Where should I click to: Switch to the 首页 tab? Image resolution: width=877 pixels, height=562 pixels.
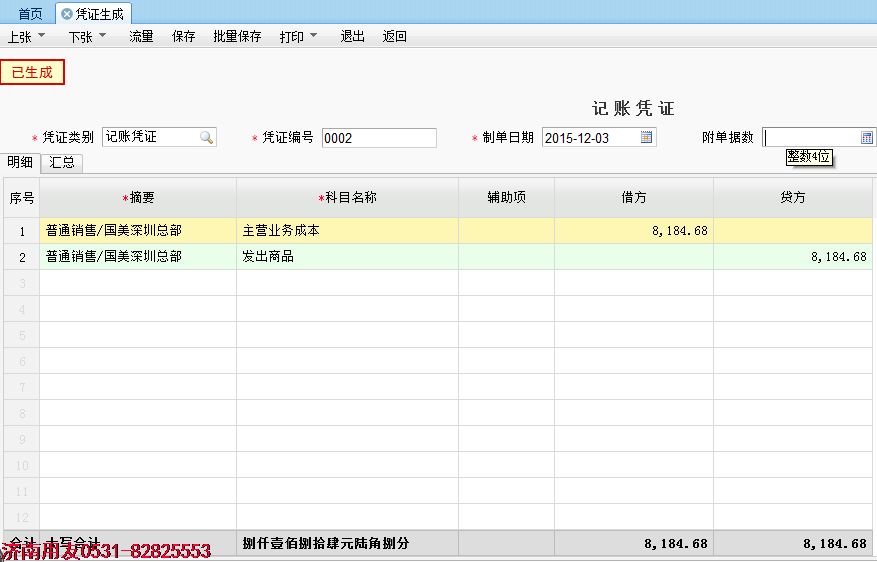tap(30, 14)
